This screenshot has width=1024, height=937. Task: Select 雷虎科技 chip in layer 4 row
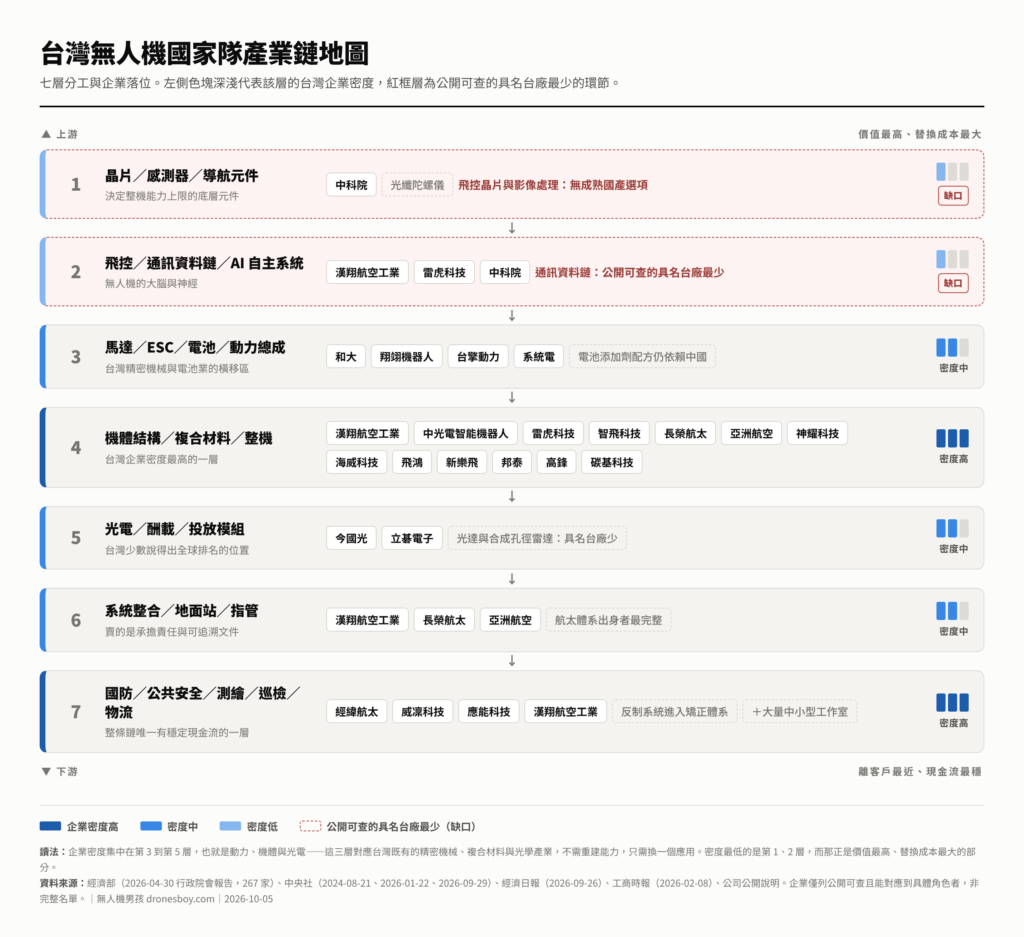[553, 433]
